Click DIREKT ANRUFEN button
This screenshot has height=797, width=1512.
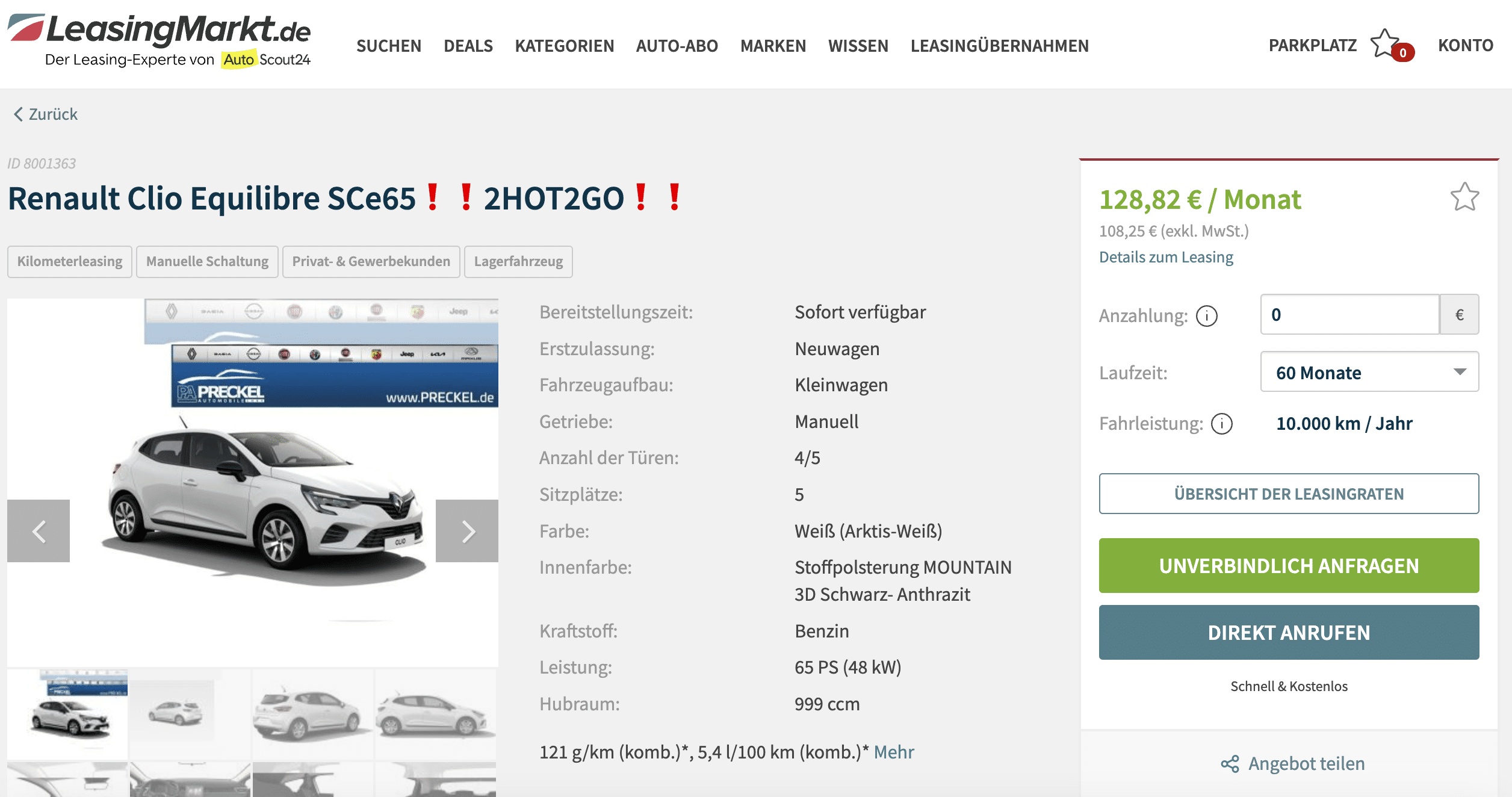(x=1289, y=632)
